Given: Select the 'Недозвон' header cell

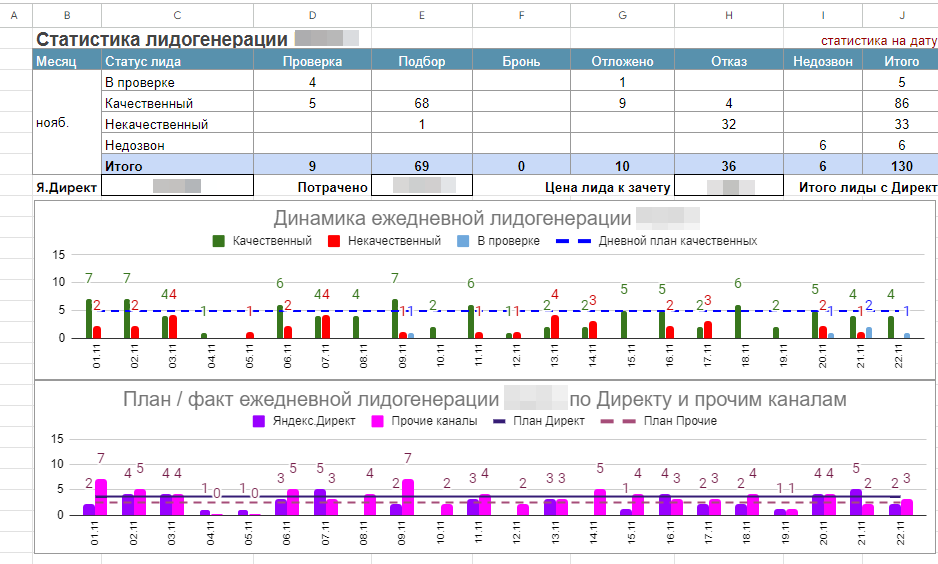Looking at the screenshot, I should [x=823, y=60].
